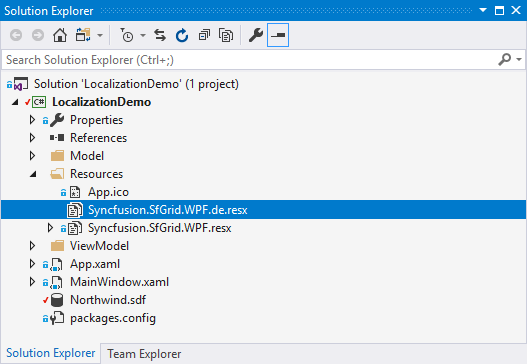The height and width of the screenshot is (364, 527).
Task: Select the Model folder
Action: pos(87,156)
